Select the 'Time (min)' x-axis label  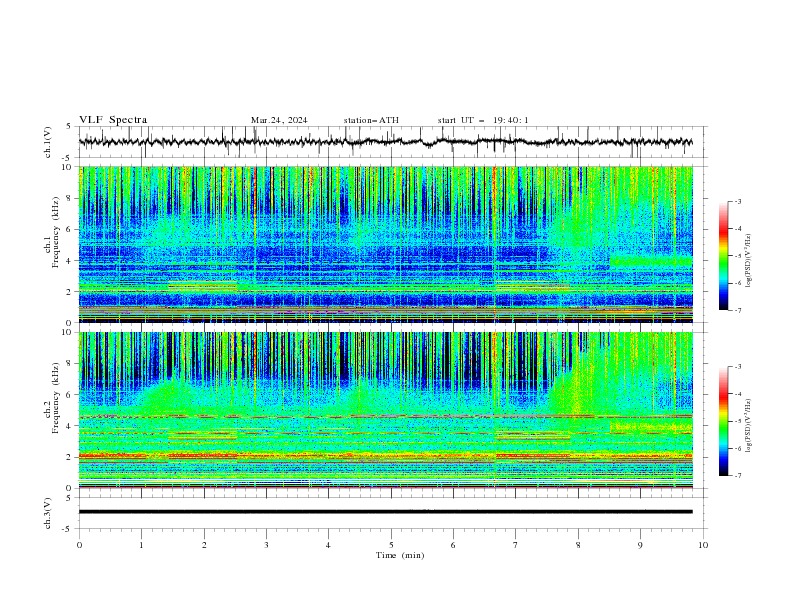pyautogui.click(x=400, y=555)
